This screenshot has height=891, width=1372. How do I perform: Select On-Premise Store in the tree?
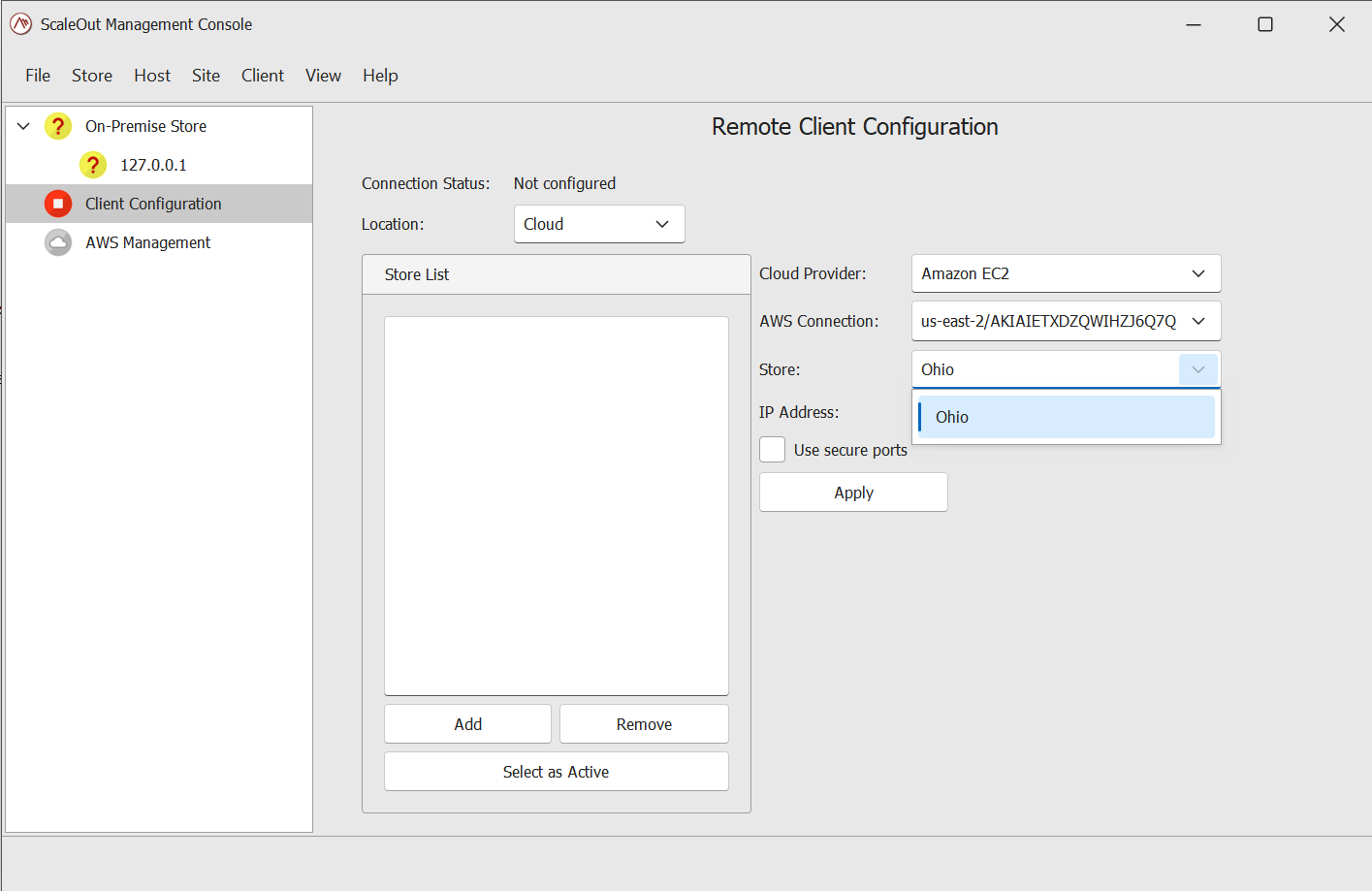[x=145, y=126]
